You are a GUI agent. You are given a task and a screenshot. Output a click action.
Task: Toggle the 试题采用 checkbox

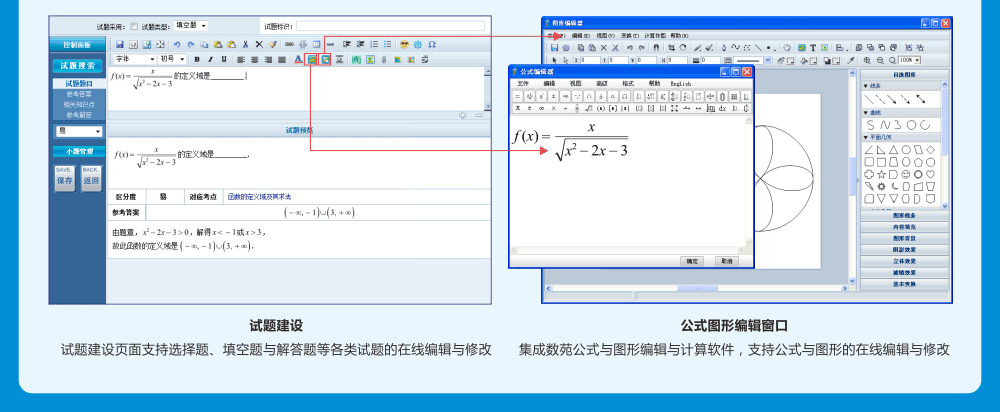coord(135,25)
